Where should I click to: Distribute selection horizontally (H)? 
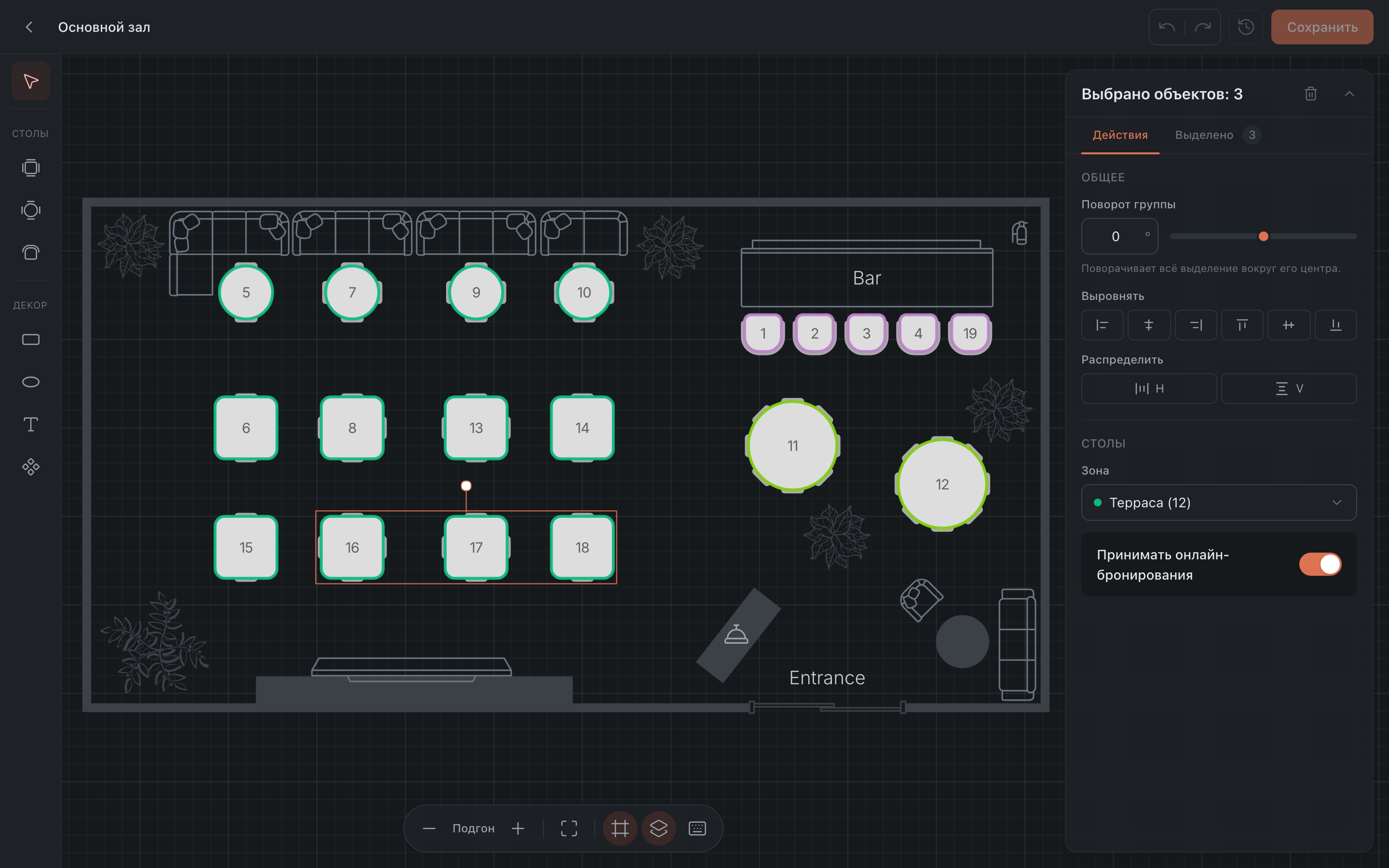tap(1149, 389)
